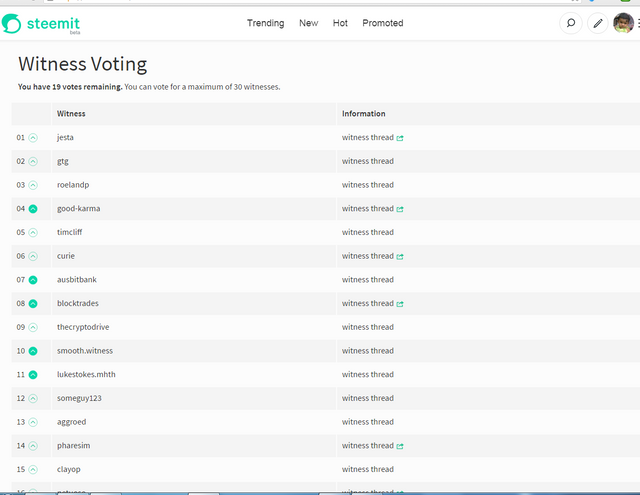The height and width of the screenshot is (495, 640).
Task: Go to the New posts tab
Action: point(308,23)
